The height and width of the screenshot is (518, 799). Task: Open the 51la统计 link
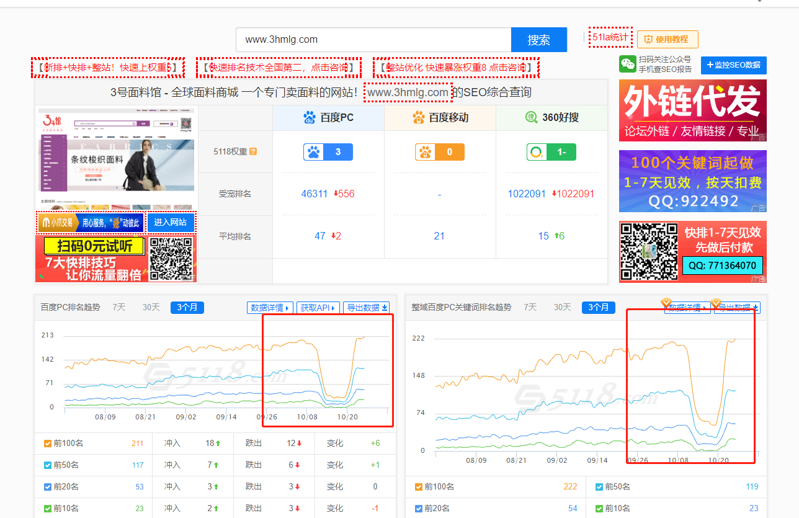click(610, 37)
